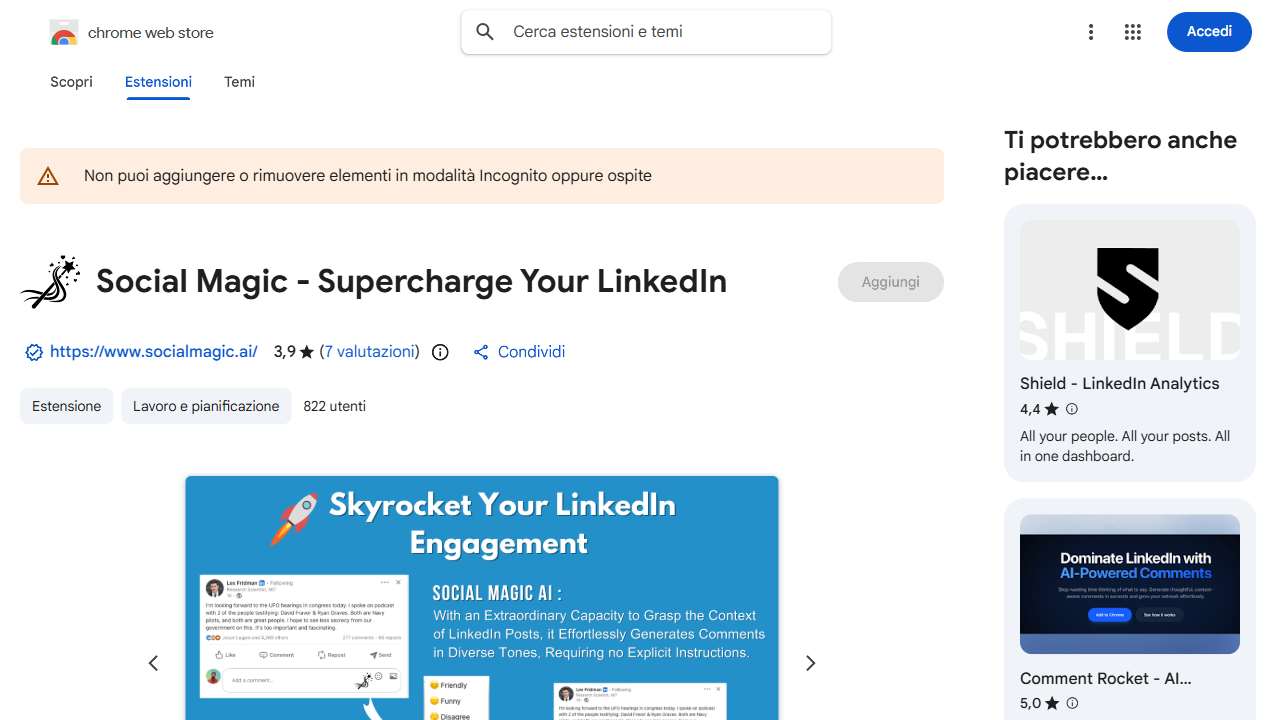The width and height of the screenshot is (1280, 720).
Task: Click the verified badge next to socialmagic.ai
Action: 34,352
